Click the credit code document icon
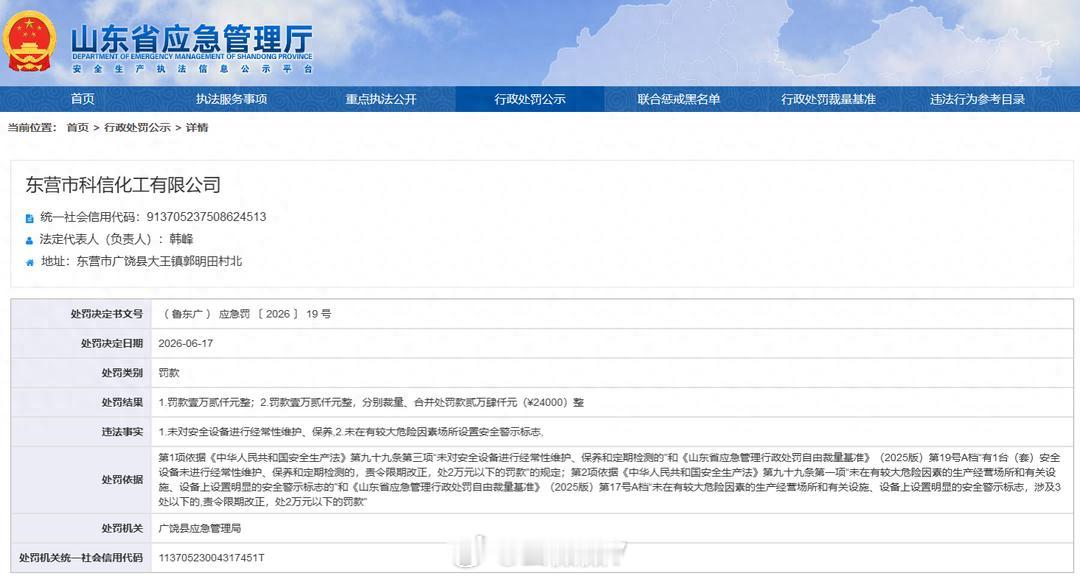Image resolution: width=1080 pixels, height=579 pixels. click(x=30, y=218)
